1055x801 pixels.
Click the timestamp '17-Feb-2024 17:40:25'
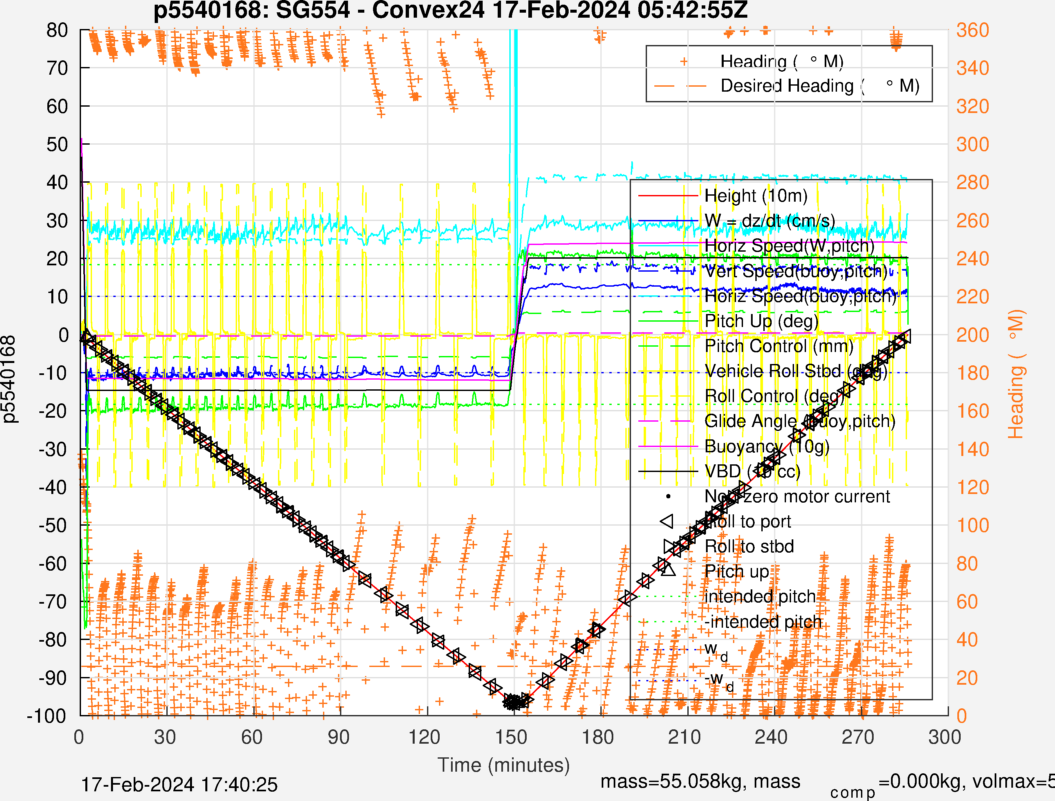(179, 785)
